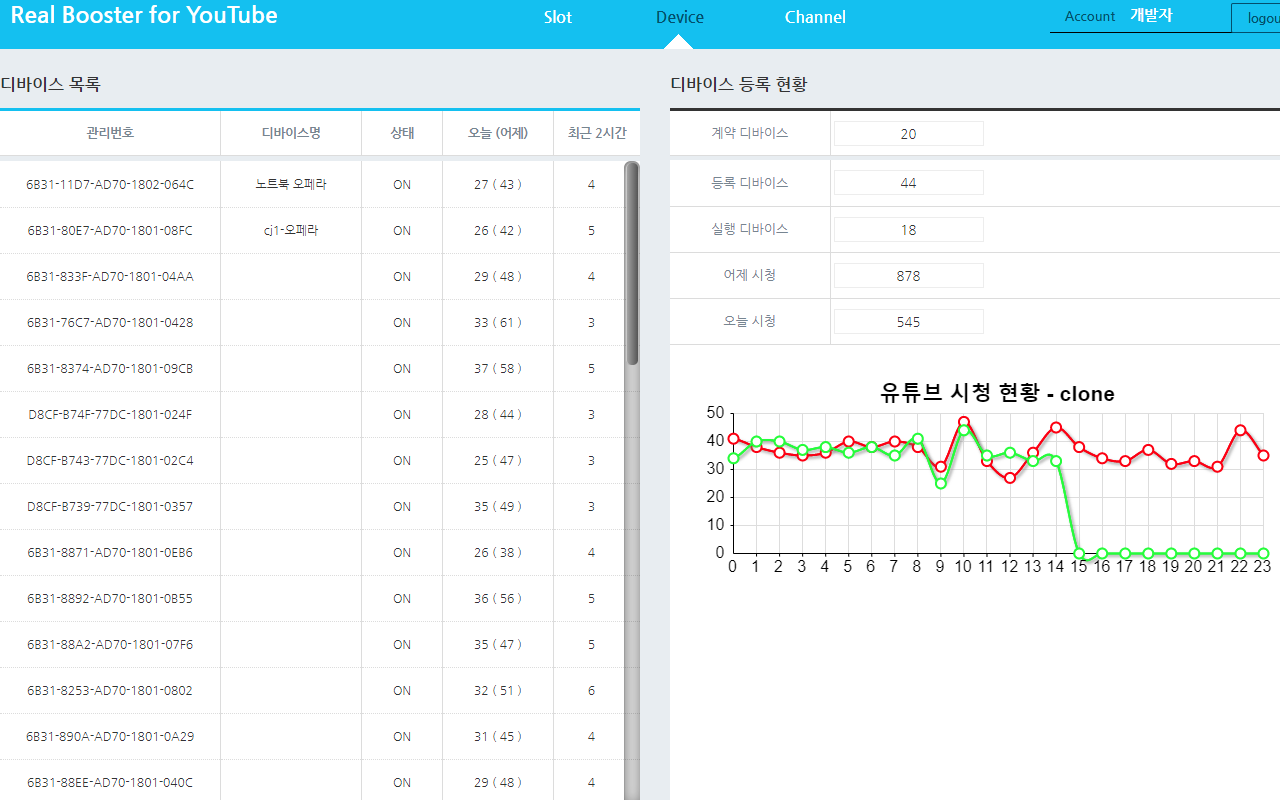This screenshot has height=800, width=1280.
Task: Open the Channel tab
Action: point(815,17)
